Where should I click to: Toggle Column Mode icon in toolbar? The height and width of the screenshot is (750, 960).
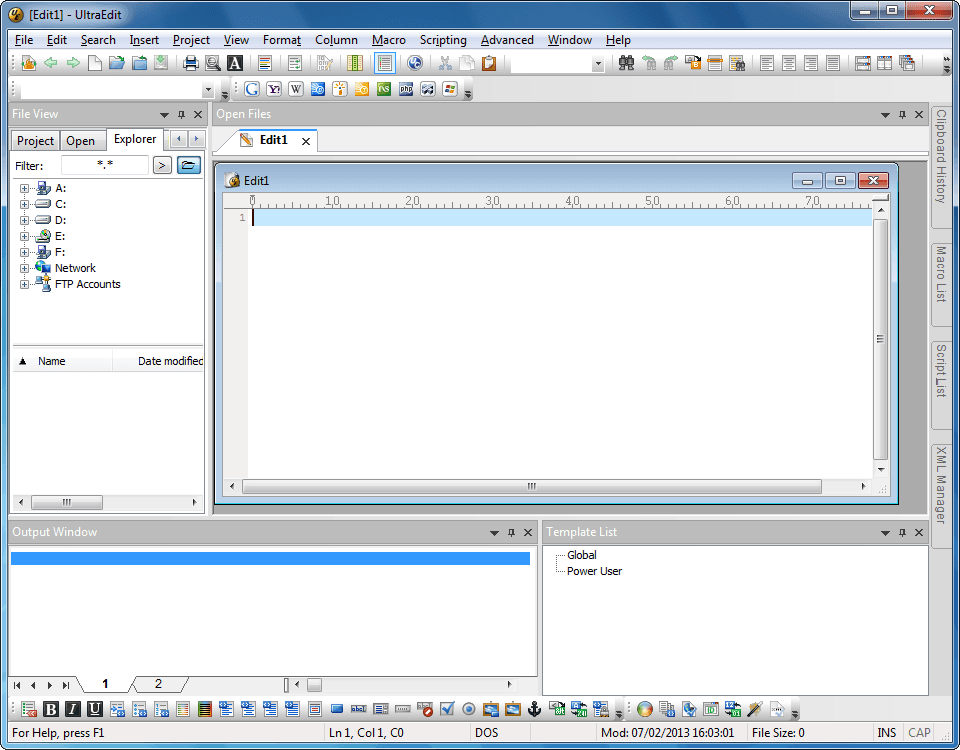pyautogui.click(x=354, y=62)
